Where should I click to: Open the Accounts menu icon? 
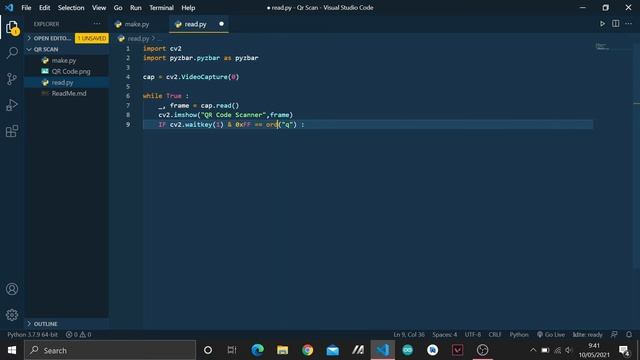[x=12, y=289]
